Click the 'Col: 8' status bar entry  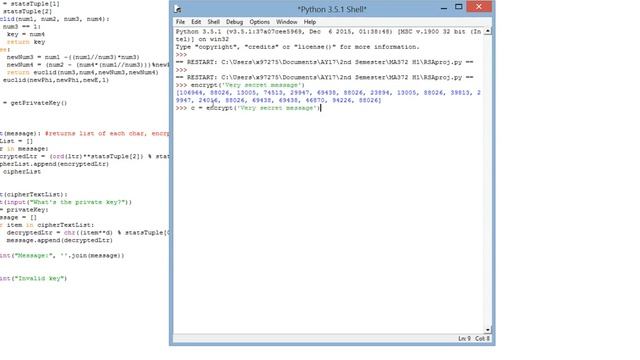(x=482, y=339)
